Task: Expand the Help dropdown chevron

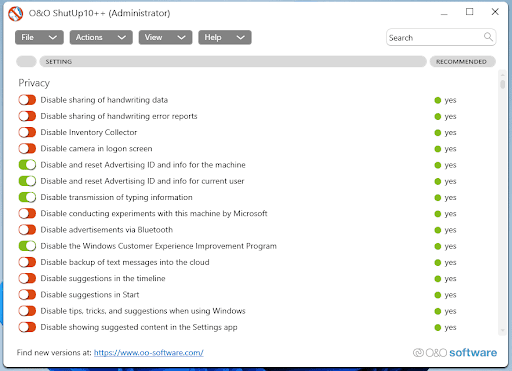Action: (x=241, y=37)
